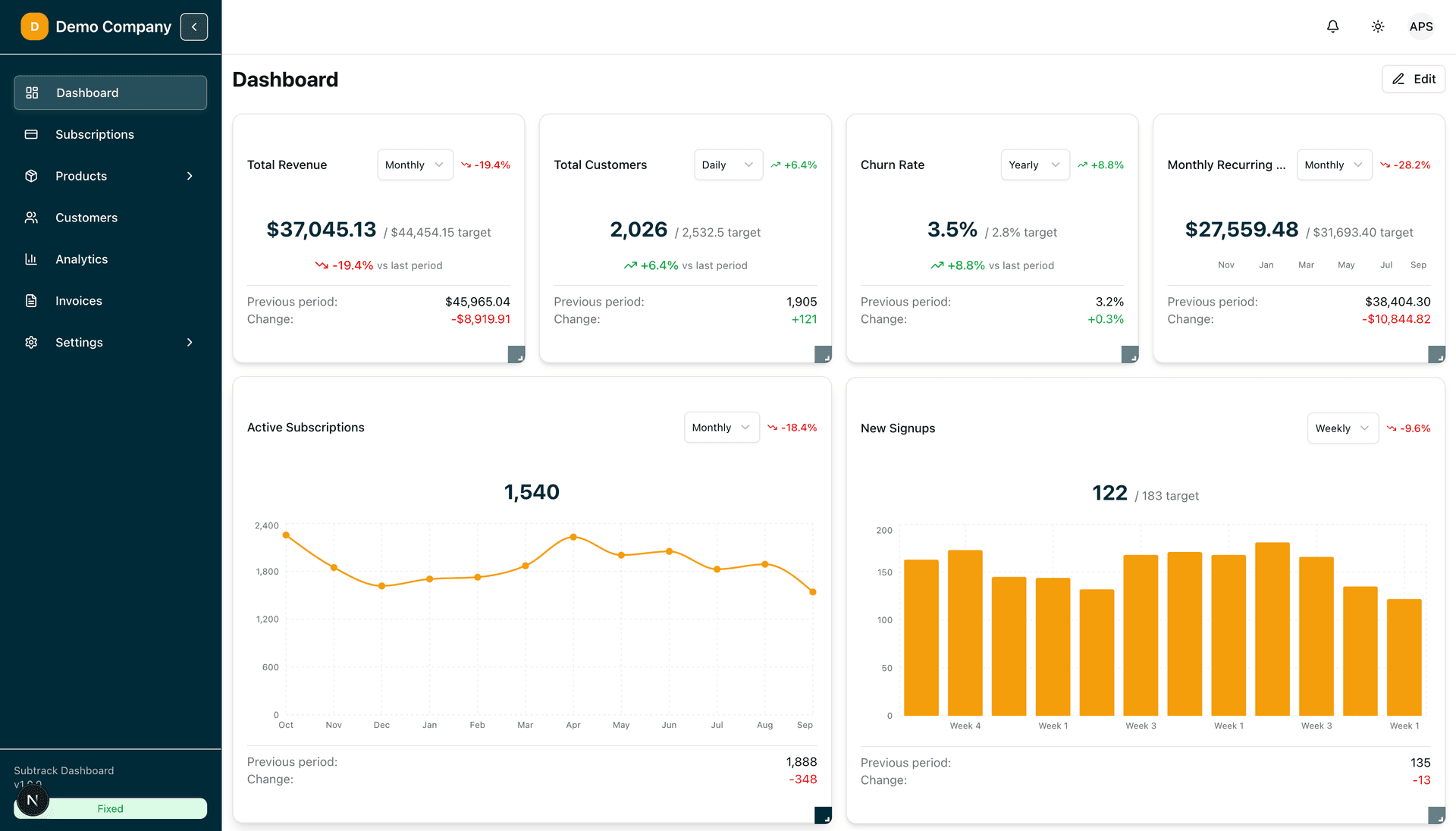Select the Subscriptions card icon in sidebar

coord(32,134)
